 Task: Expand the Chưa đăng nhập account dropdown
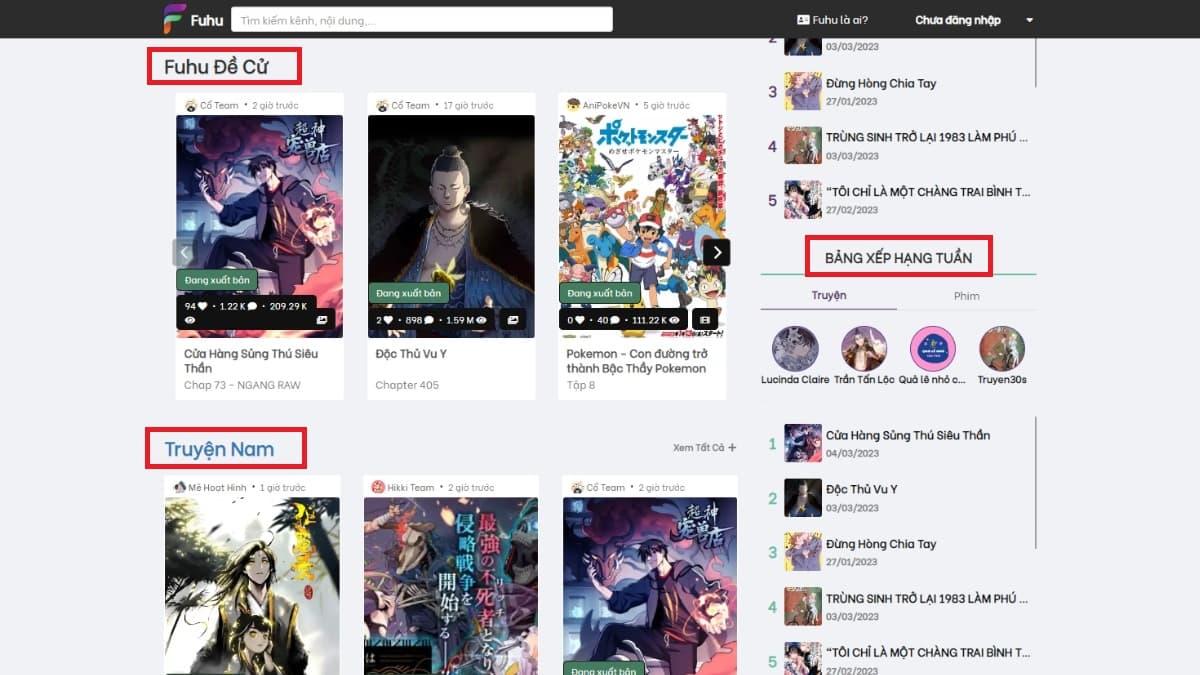[x=1029, y=20]
